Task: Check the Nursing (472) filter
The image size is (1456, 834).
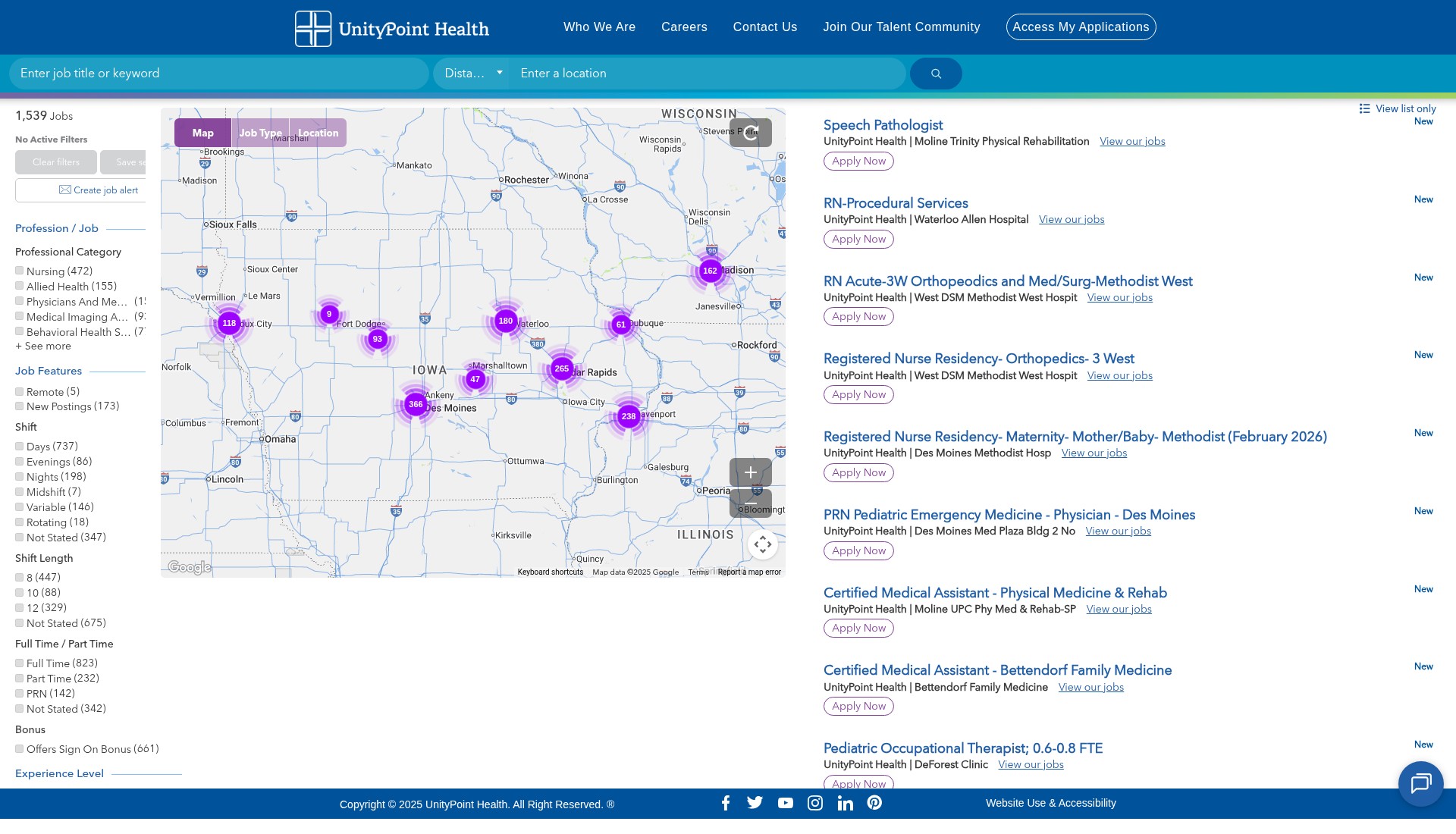Action: (x=20, y=271)
